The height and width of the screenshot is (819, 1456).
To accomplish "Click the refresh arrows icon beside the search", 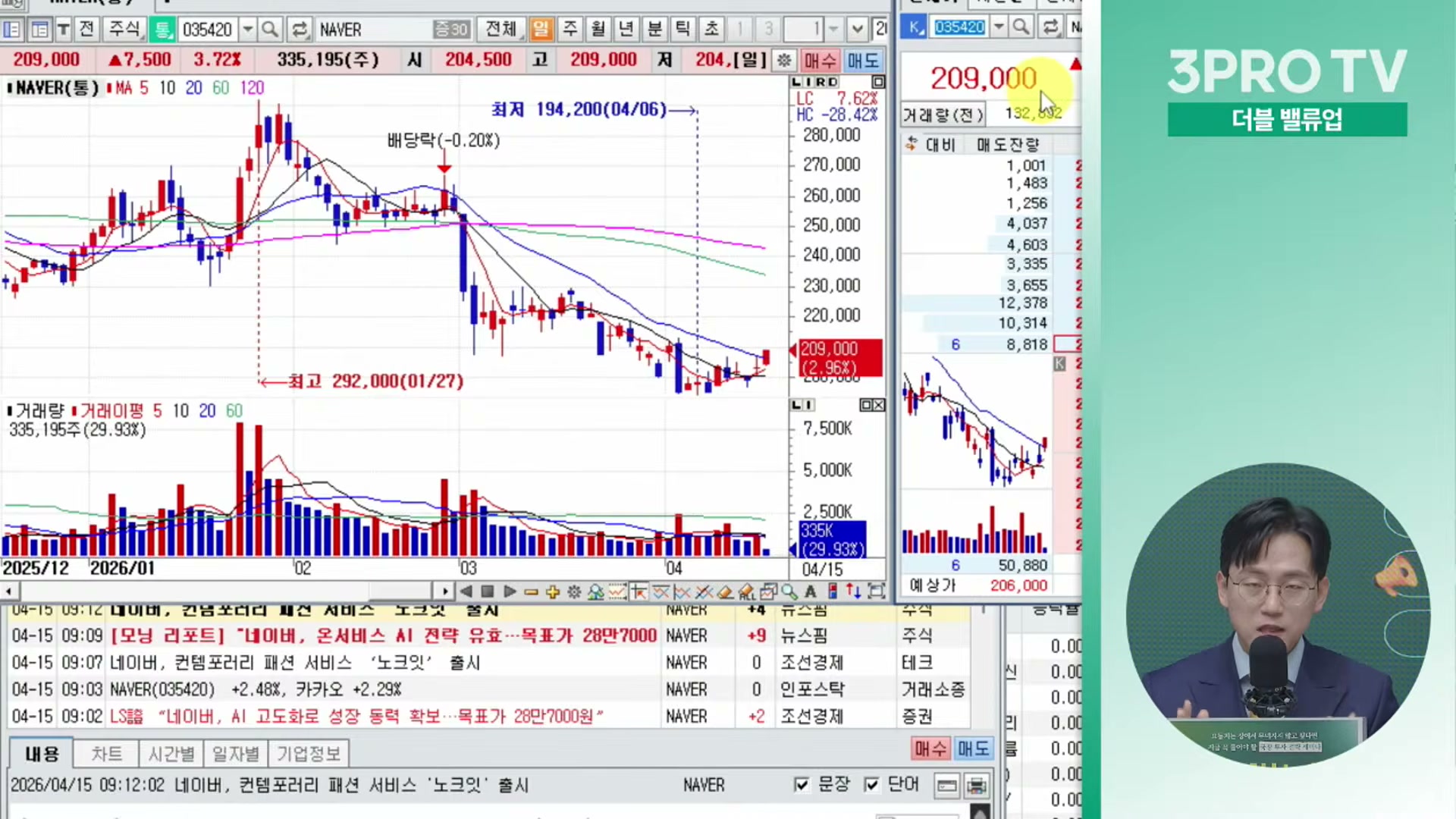I will [x=300, y=30].
